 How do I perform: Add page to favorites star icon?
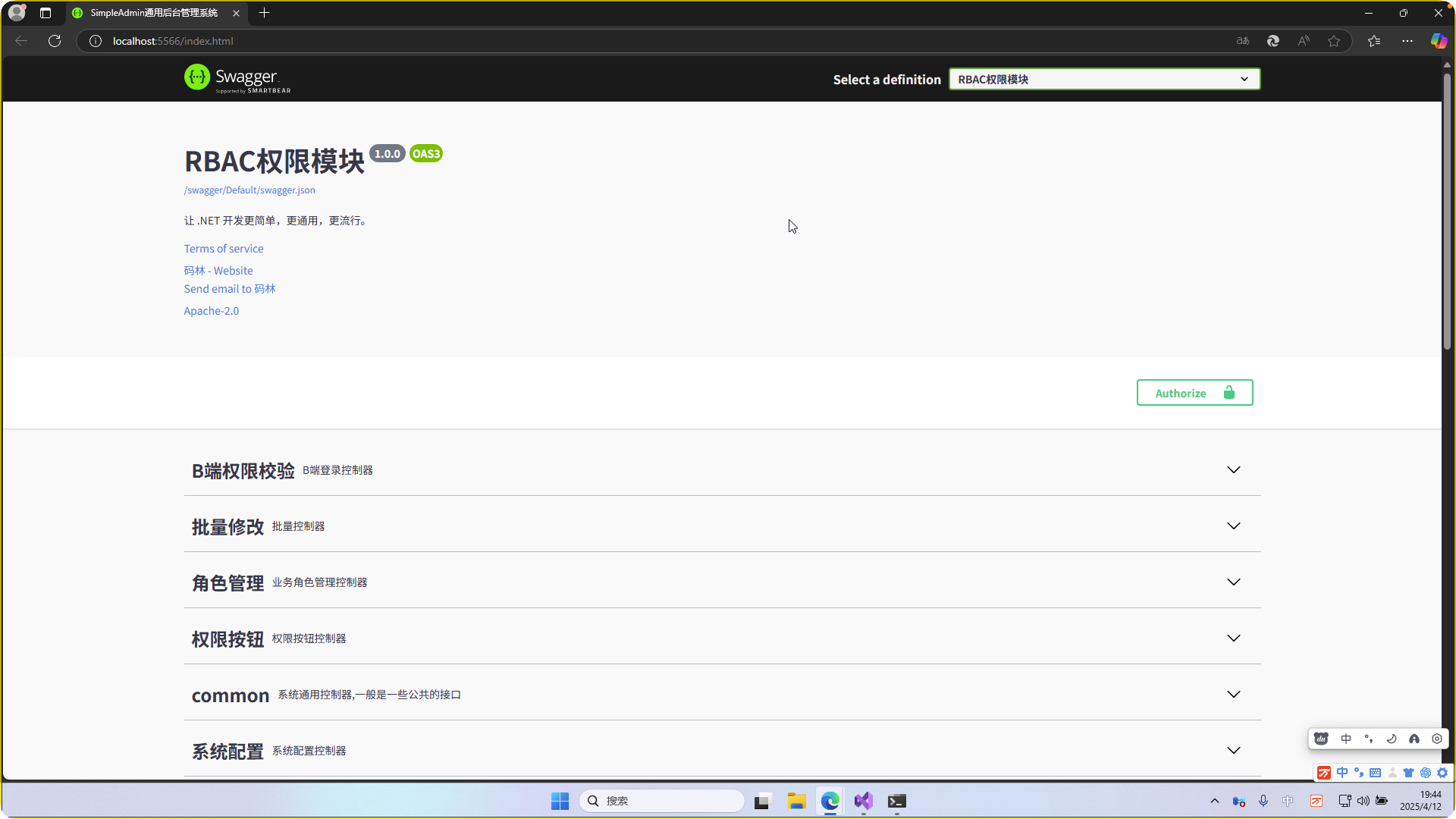click(x=1334, y=41)
